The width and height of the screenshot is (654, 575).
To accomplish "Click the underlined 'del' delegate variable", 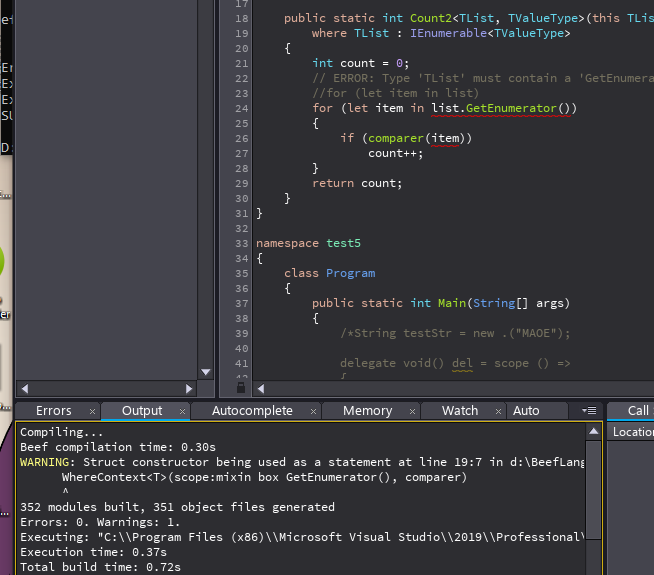I will tap(462, 364).
